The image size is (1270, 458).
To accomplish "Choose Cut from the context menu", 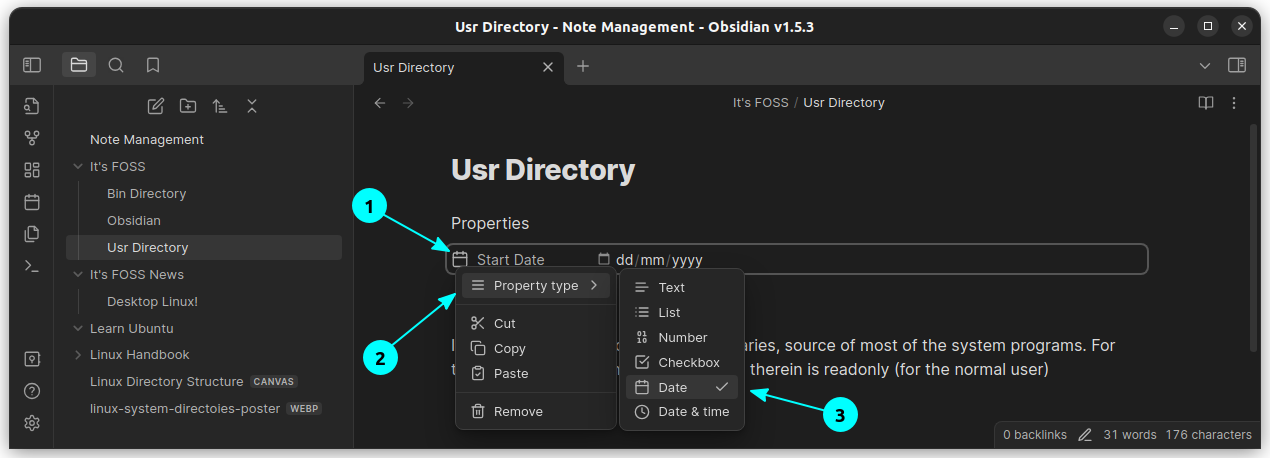I will [536, 324].
